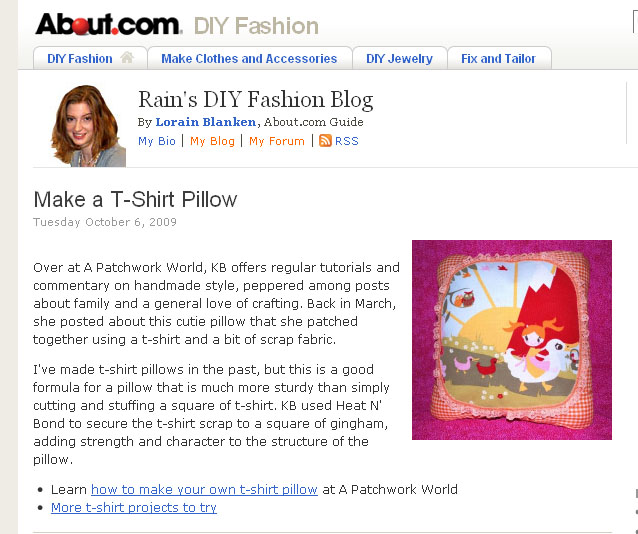Viewport: 638px width, 534px height.
Task: Open Make Clothes and Accessories tab
Action: 249,58
